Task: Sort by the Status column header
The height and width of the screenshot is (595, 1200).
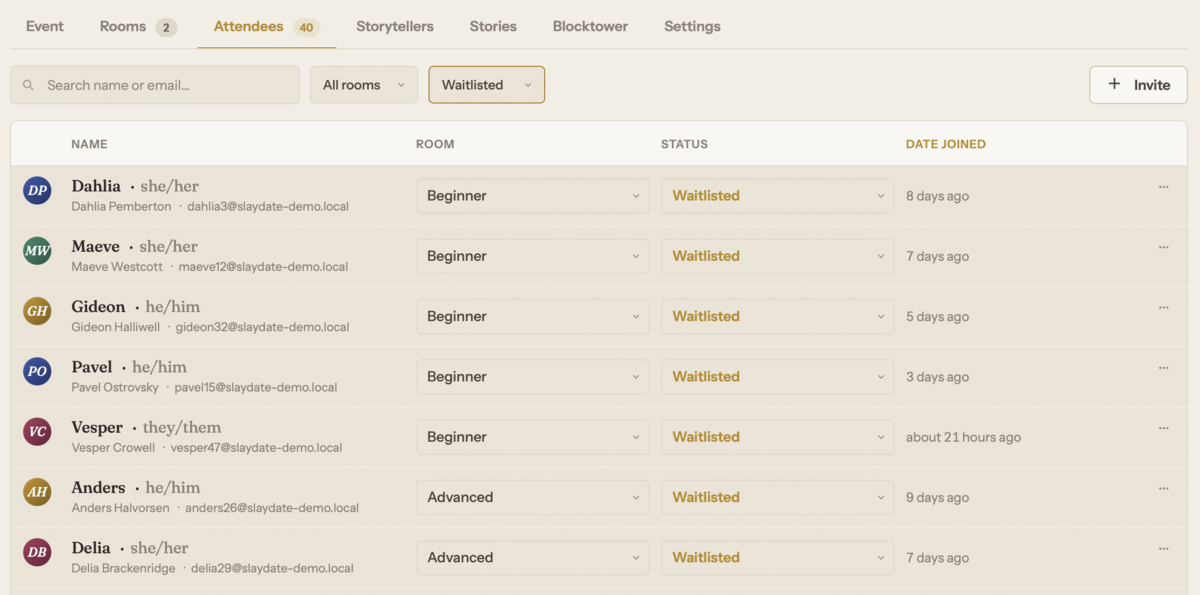Action: tap(684, 144)
